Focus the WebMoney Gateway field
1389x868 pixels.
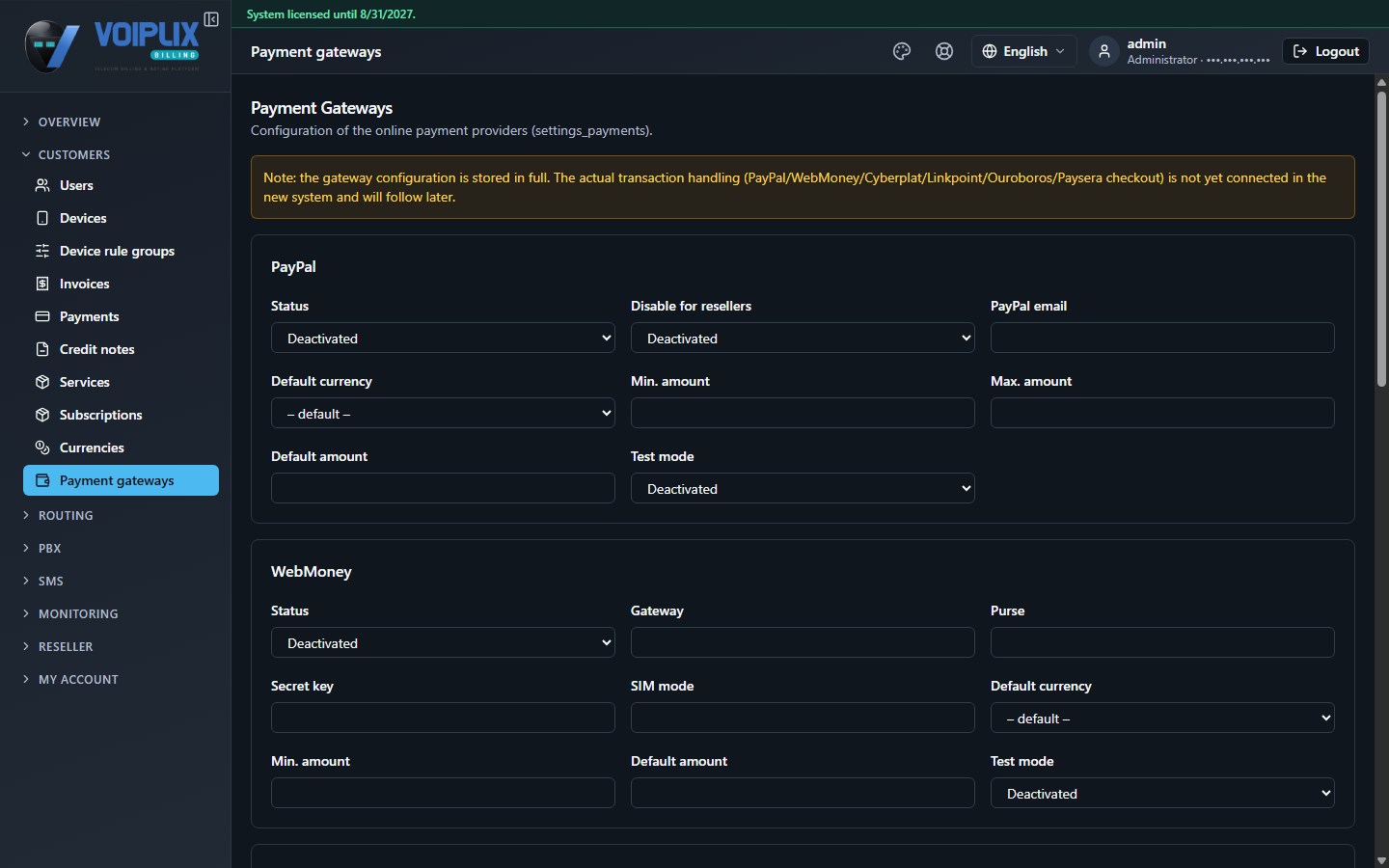pyautogui.click(x=803, y=642)
